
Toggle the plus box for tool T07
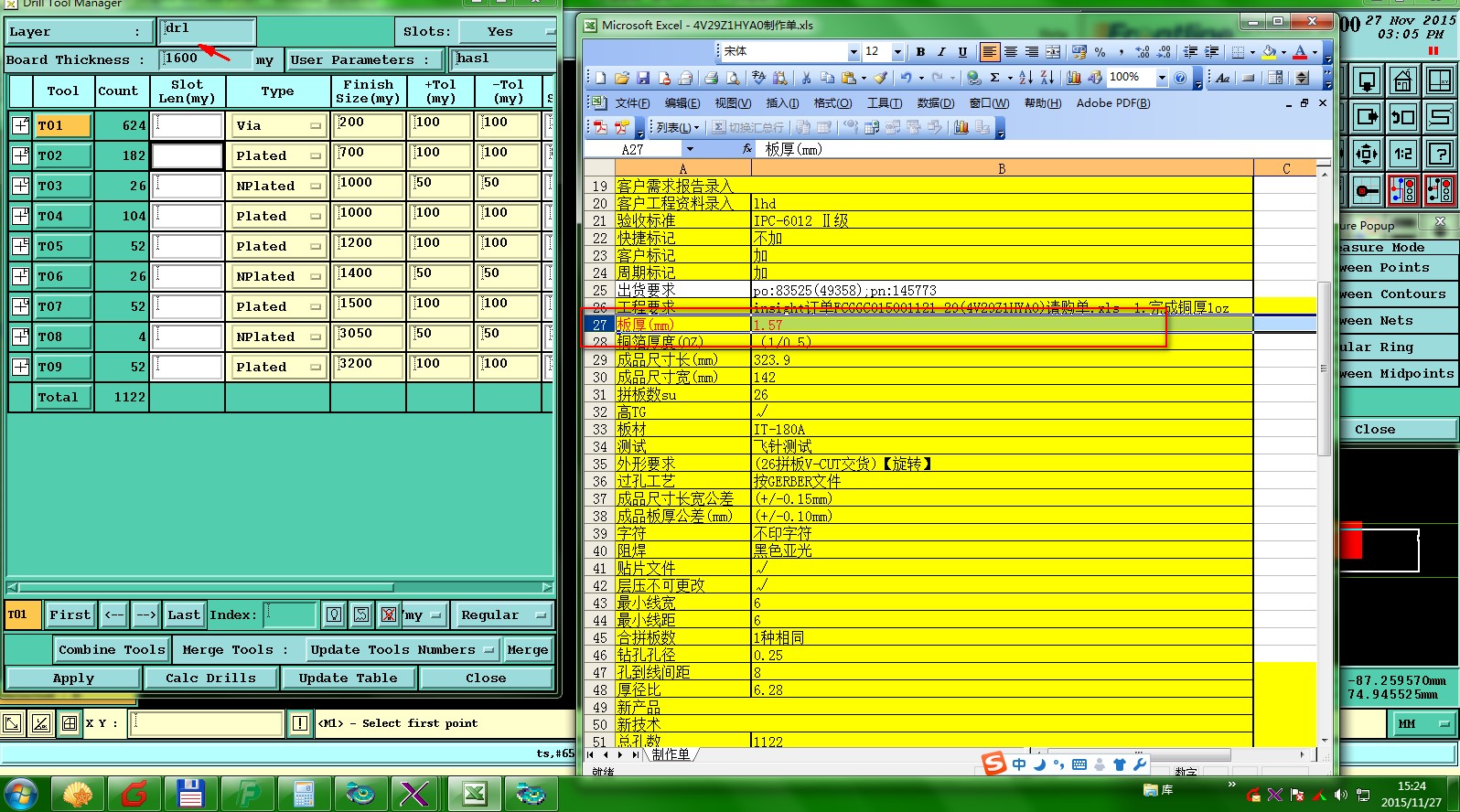(20, 306)
